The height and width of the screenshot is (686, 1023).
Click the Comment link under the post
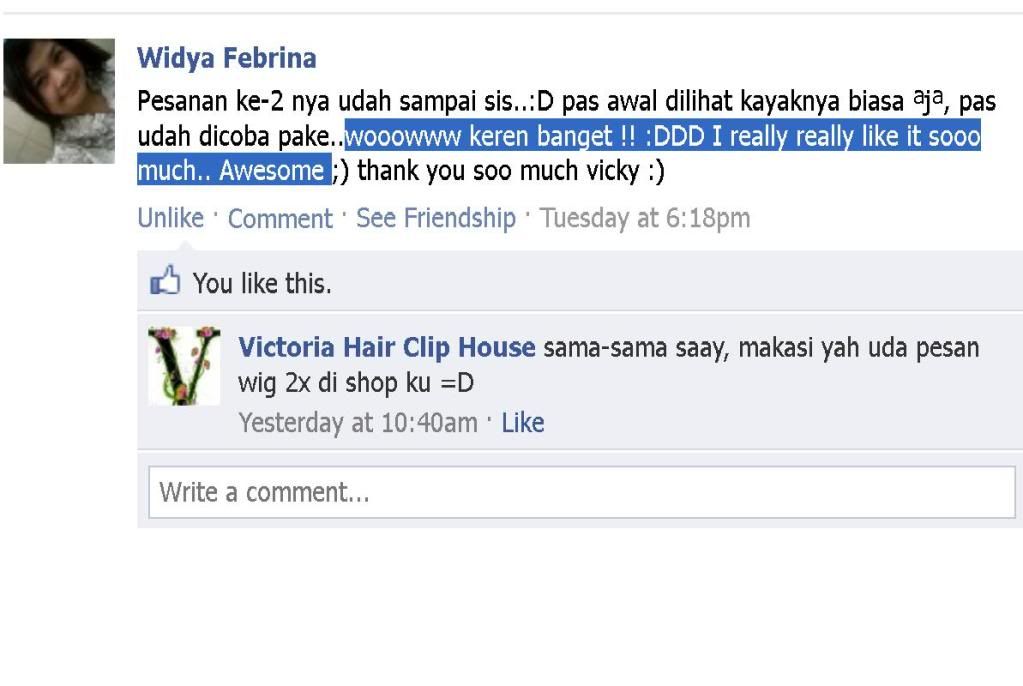[x=280, y=219]
